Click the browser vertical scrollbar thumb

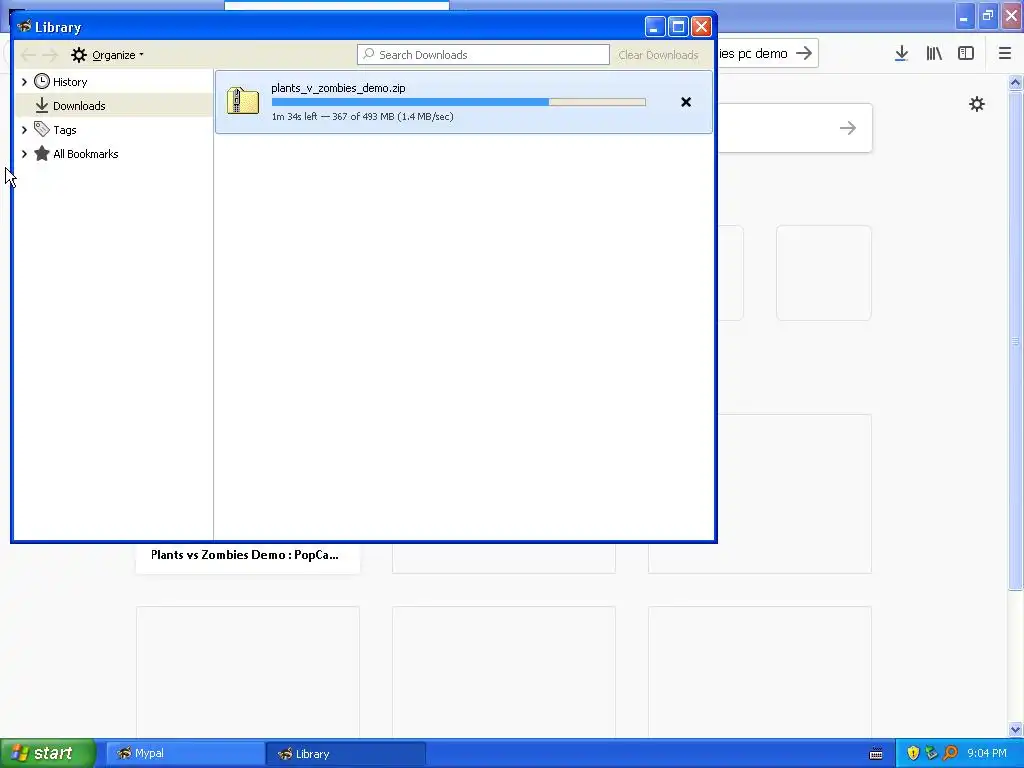pos(1016,341)
